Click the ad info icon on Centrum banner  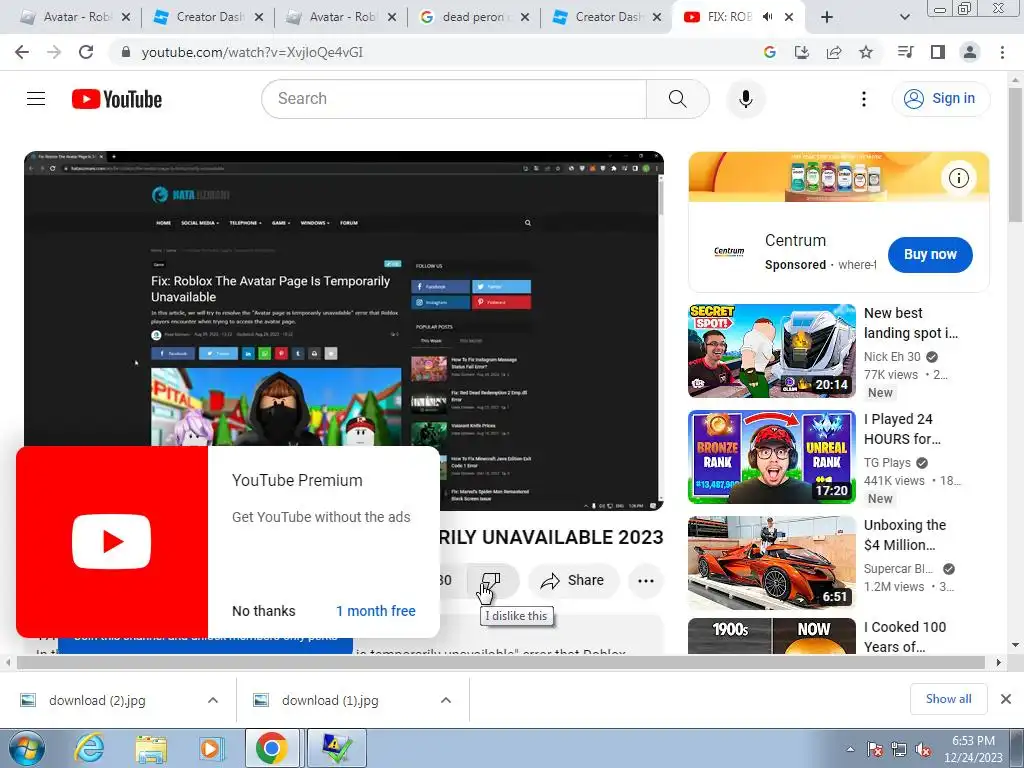pos(959,178)
